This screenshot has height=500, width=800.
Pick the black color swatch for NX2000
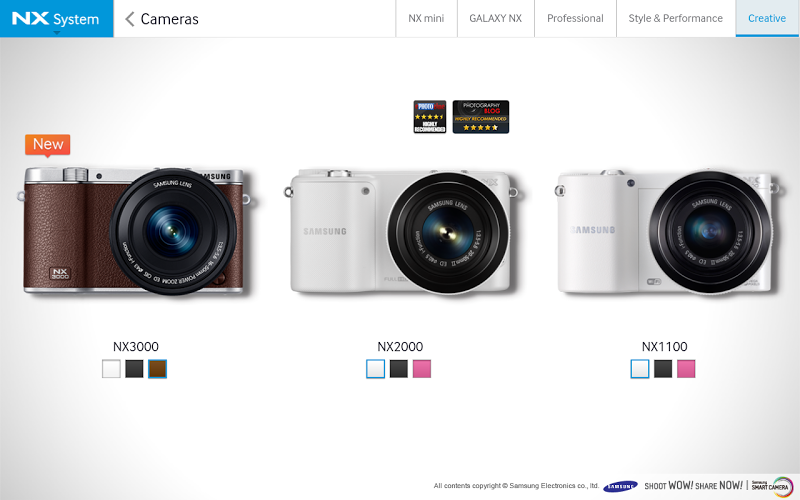(x=398, y=369)
